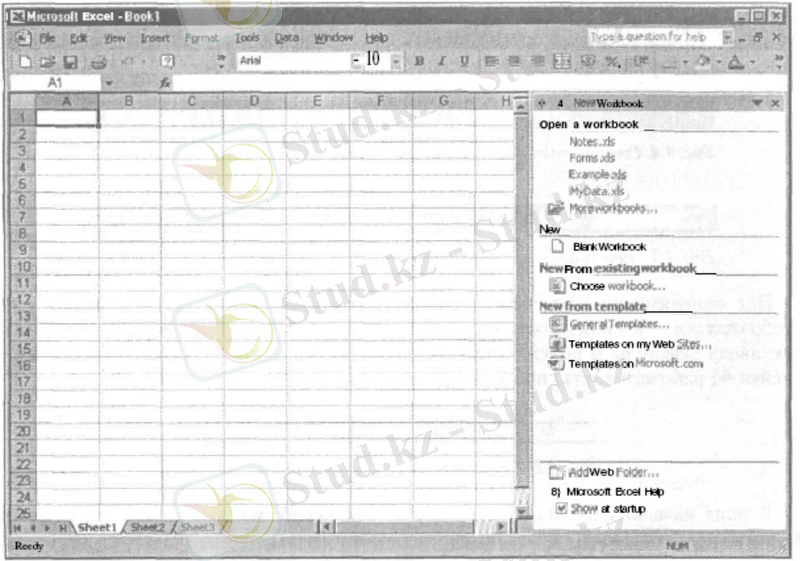Image resolution: width=800 pixels, height=561 pixels.
Task: Toggle Italic formatting
Action: tap(442, 61)
